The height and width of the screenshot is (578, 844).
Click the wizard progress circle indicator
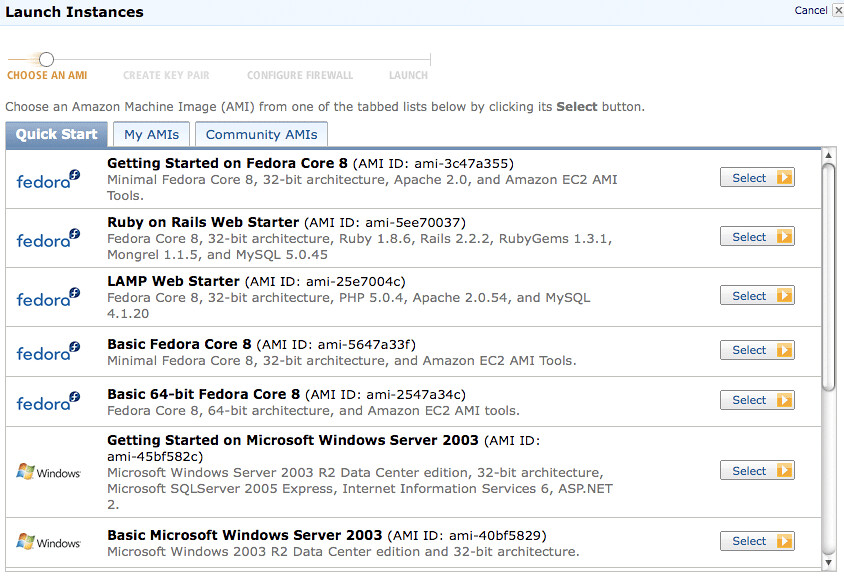pos(47,59)
